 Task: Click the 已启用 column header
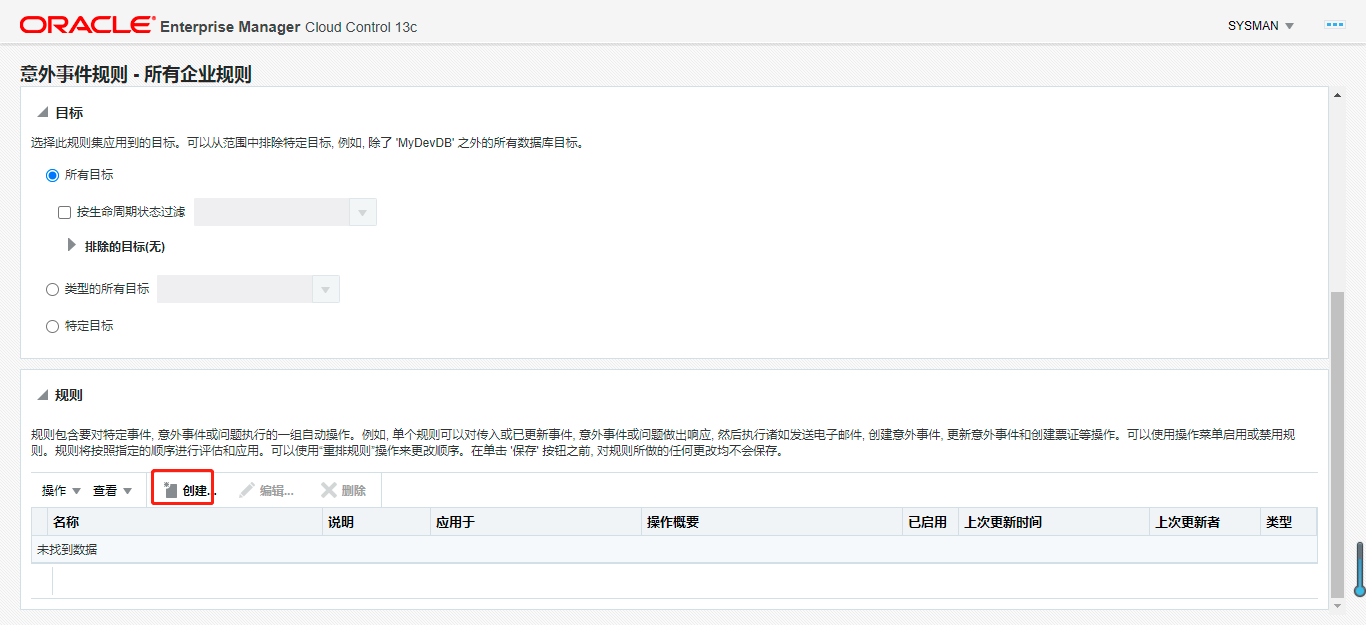pyautogui.click(x=929, y=522)
